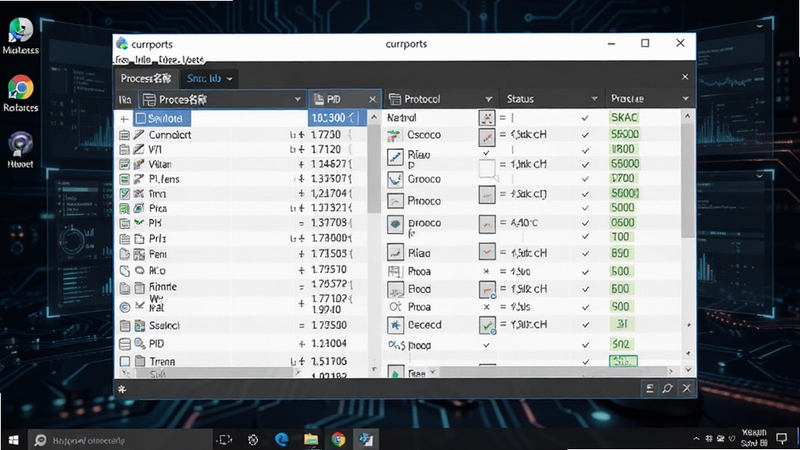Click the pencil icon beside Viltan
The height and width of the screenshot is (450, 800).
tap(139, 164)
